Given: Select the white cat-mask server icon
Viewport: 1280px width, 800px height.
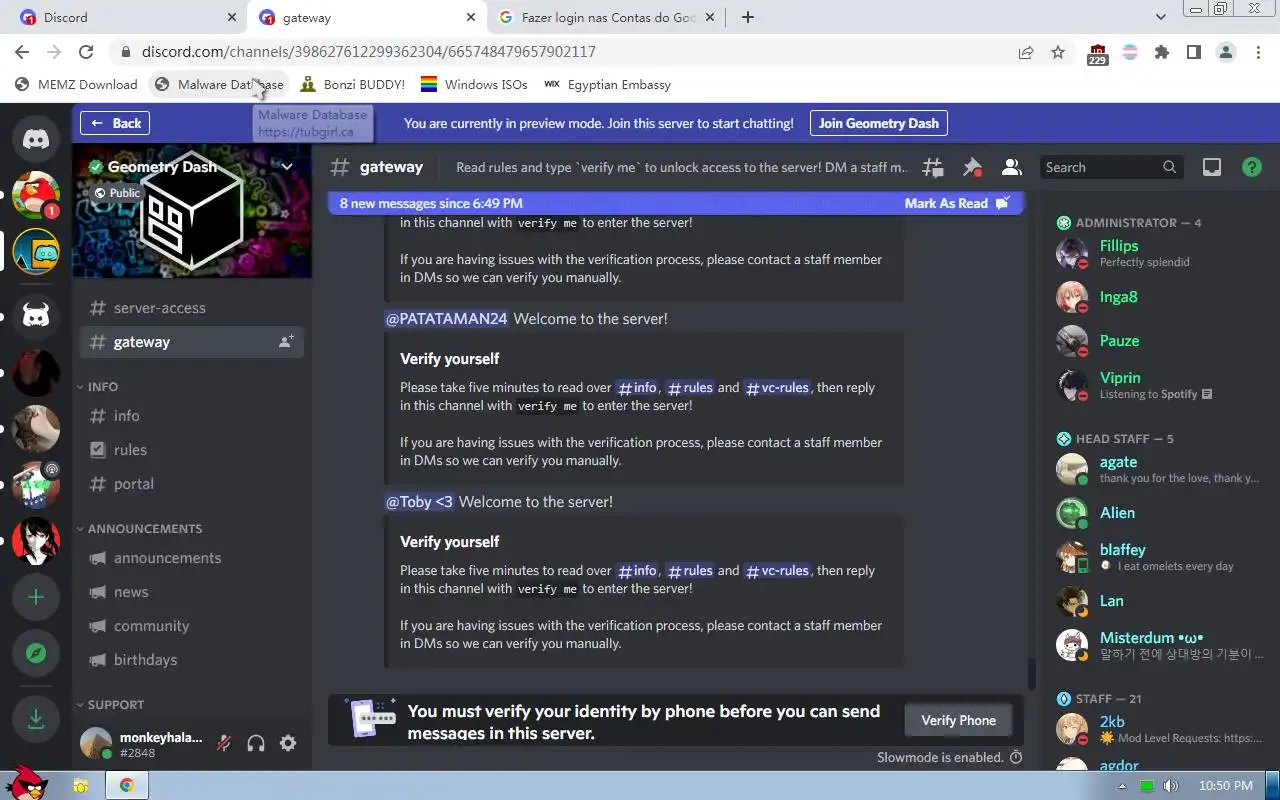Looking at the screenshot, I should coord(36,317).
